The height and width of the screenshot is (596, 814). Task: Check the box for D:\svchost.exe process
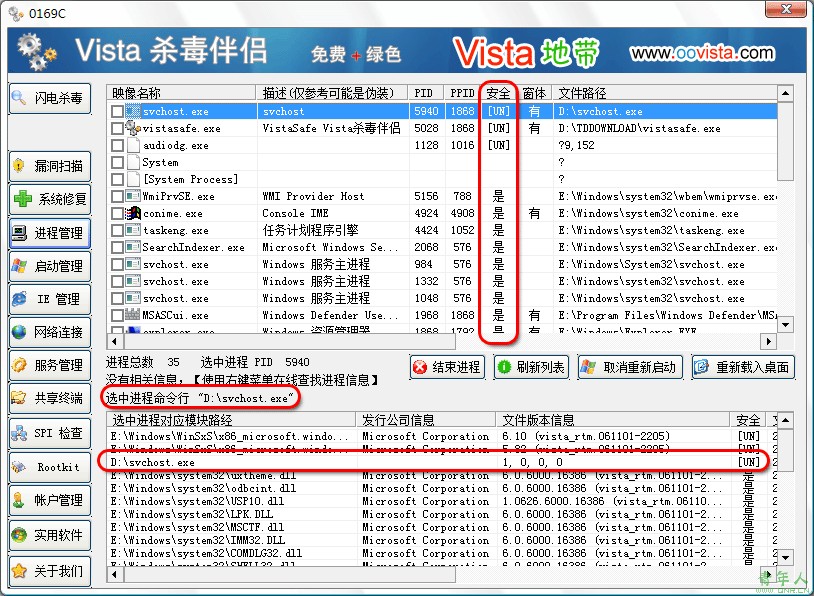tap(117, 111)
